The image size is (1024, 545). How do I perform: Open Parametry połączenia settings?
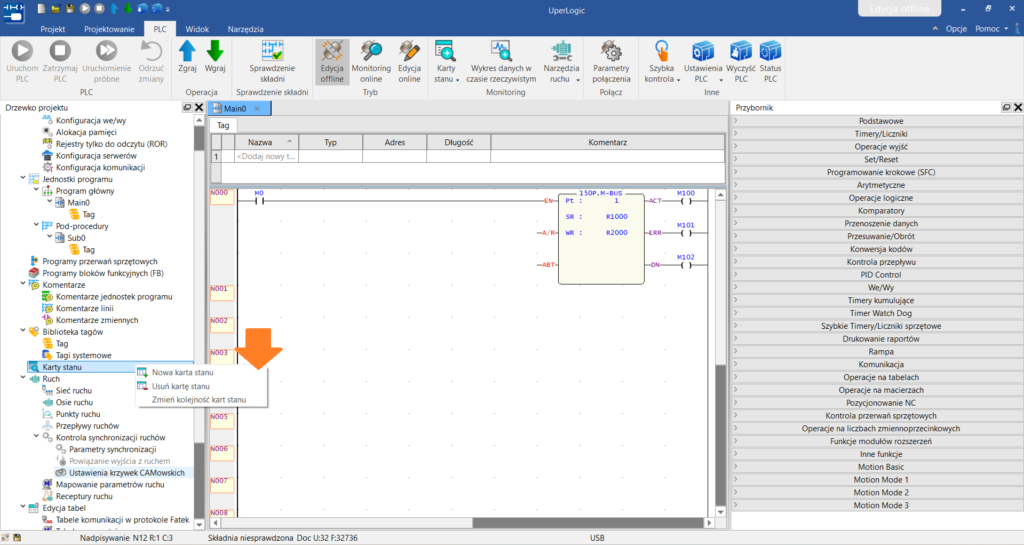(x=611, y=61)
